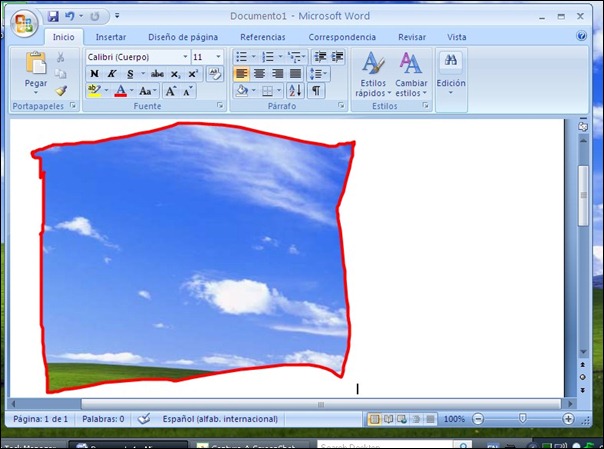The image size is (604, 449).
Task: Open the Portapapeles pane launcher
Action: [x=73, y=105]
